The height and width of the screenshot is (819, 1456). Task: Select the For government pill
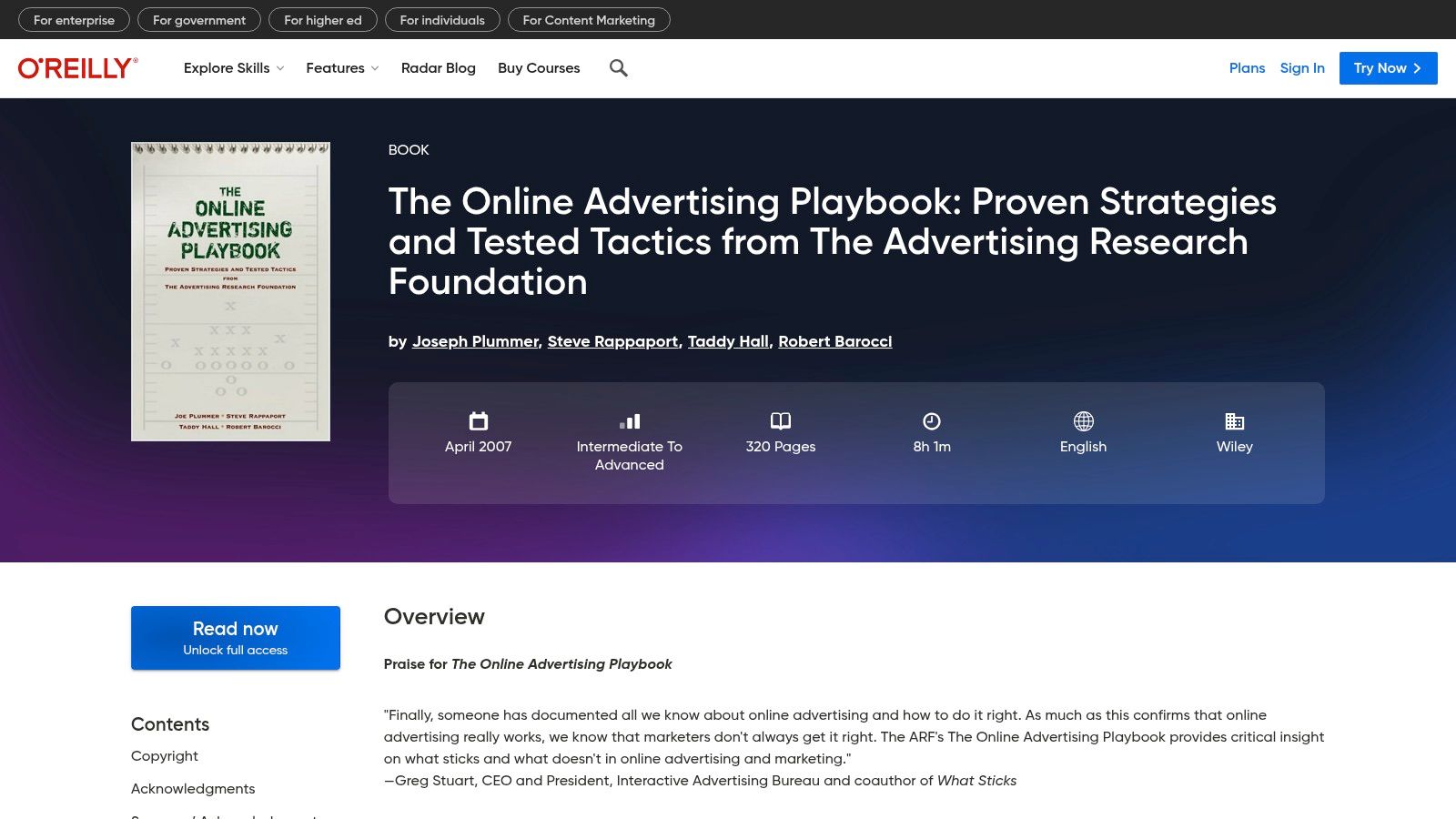pos(199,20)
